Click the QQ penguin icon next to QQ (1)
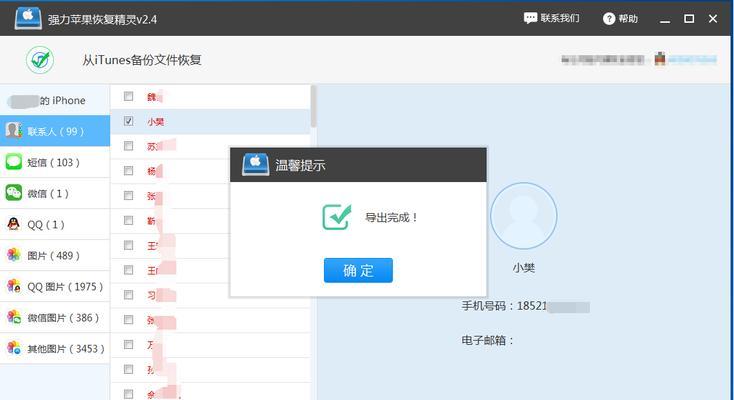The width and height of the screenshot is (734, 400). (14, 224)
